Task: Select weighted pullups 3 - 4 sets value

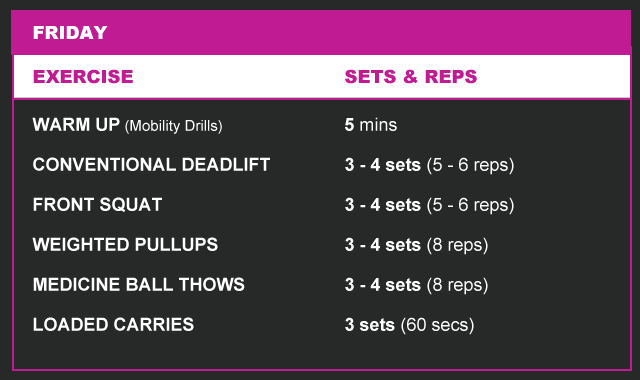Action: coord(382,245)
